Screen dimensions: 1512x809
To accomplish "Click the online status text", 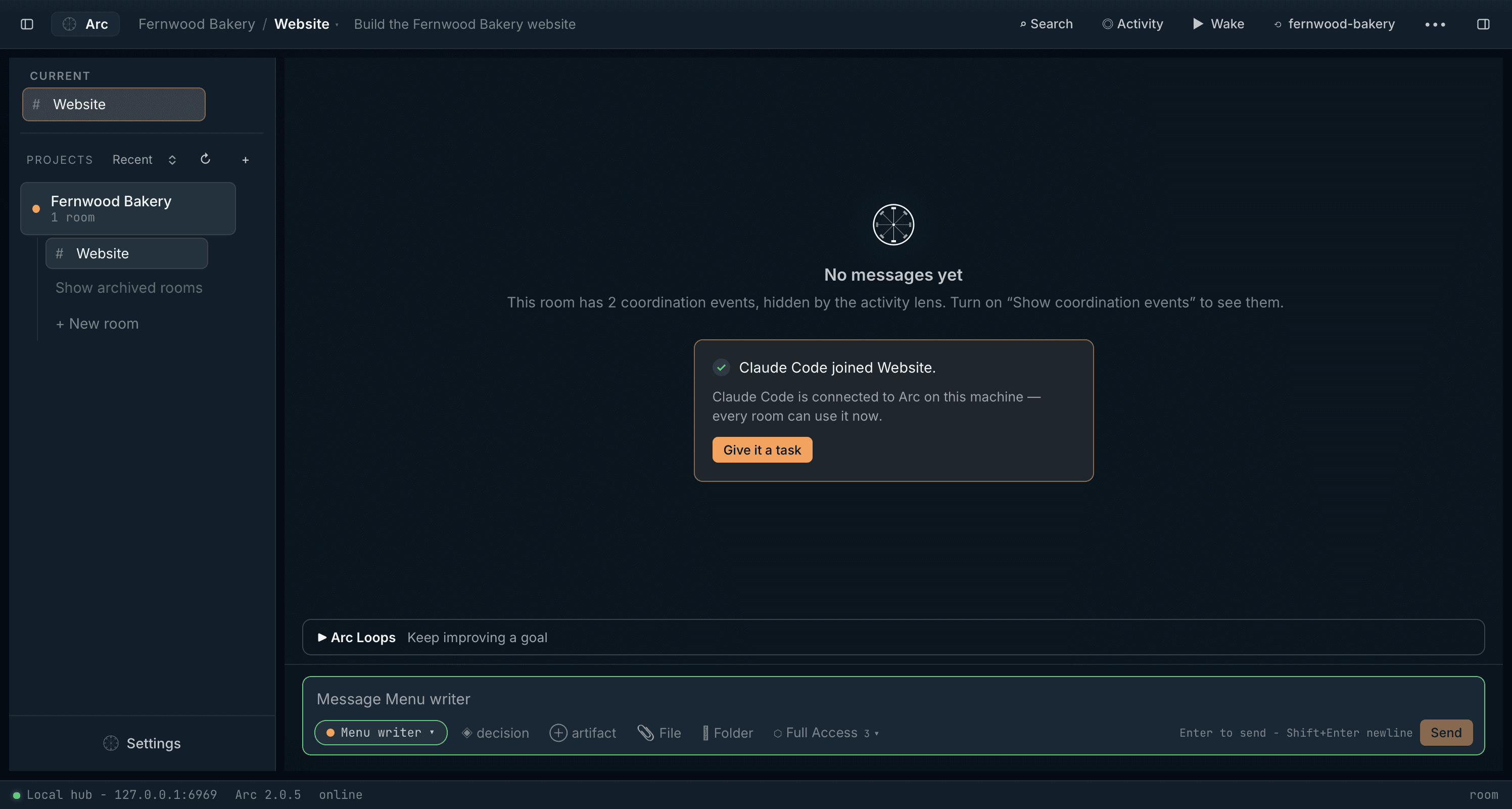I will (x=341, y=794).
